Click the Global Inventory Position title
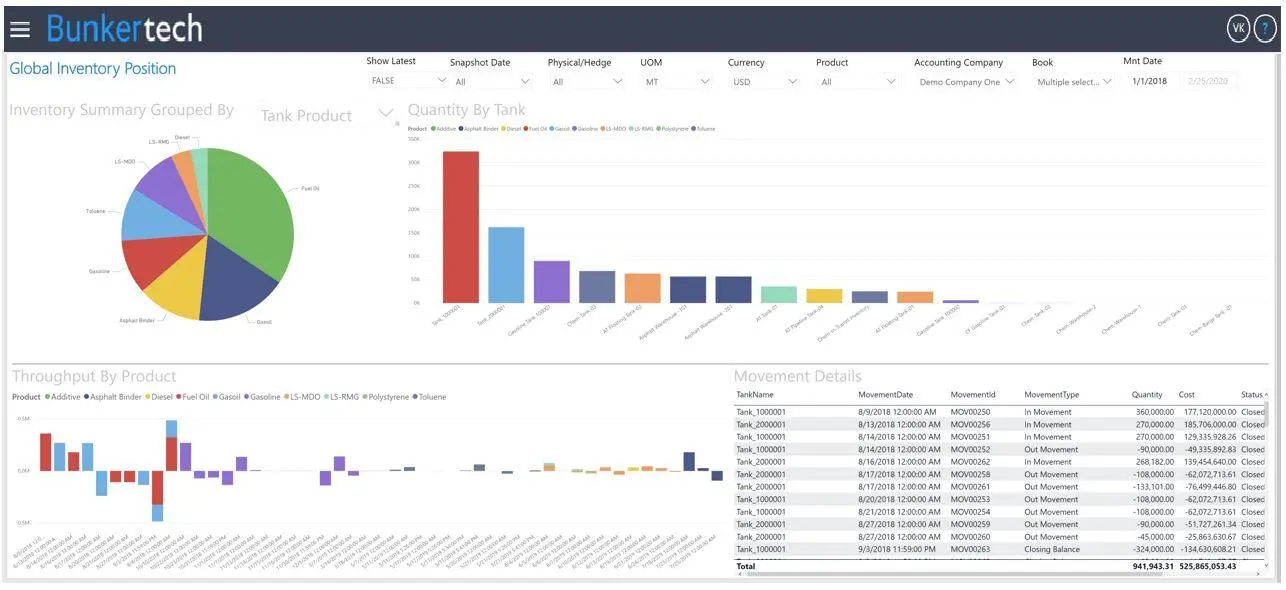Viewport: 1286px width, 590px height. click(x=93, y=68)
